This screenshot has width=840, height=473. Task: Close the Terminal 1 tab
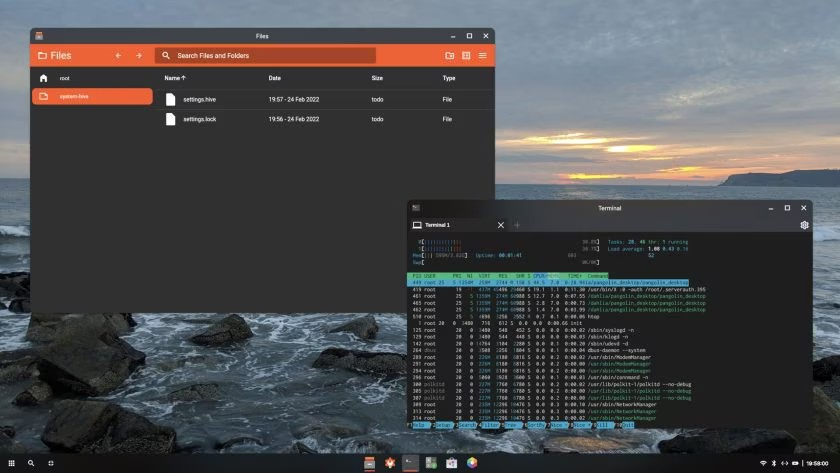tap(501, 226)
